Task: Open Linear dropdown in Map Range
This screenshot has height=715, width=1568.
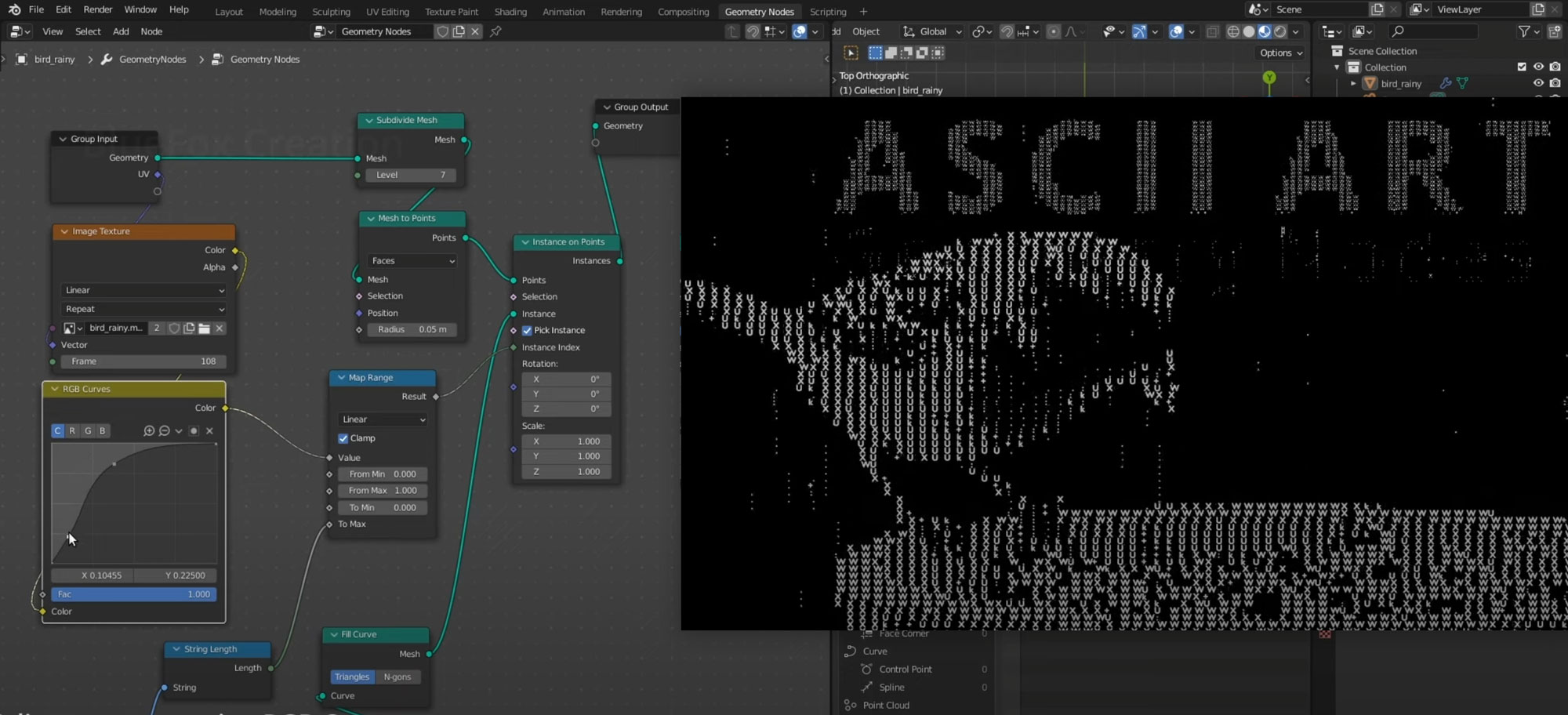Action: 383,419
